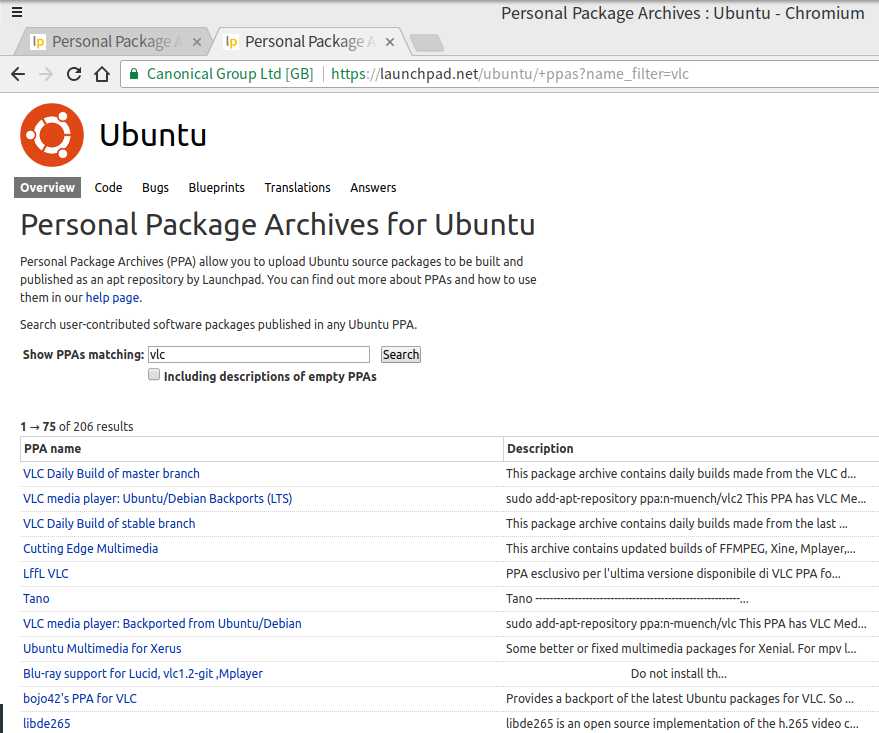Screen dimensions: 879x733
Task: Click the '1 → 75 of 206 results' text
Action: coord(77,426)
